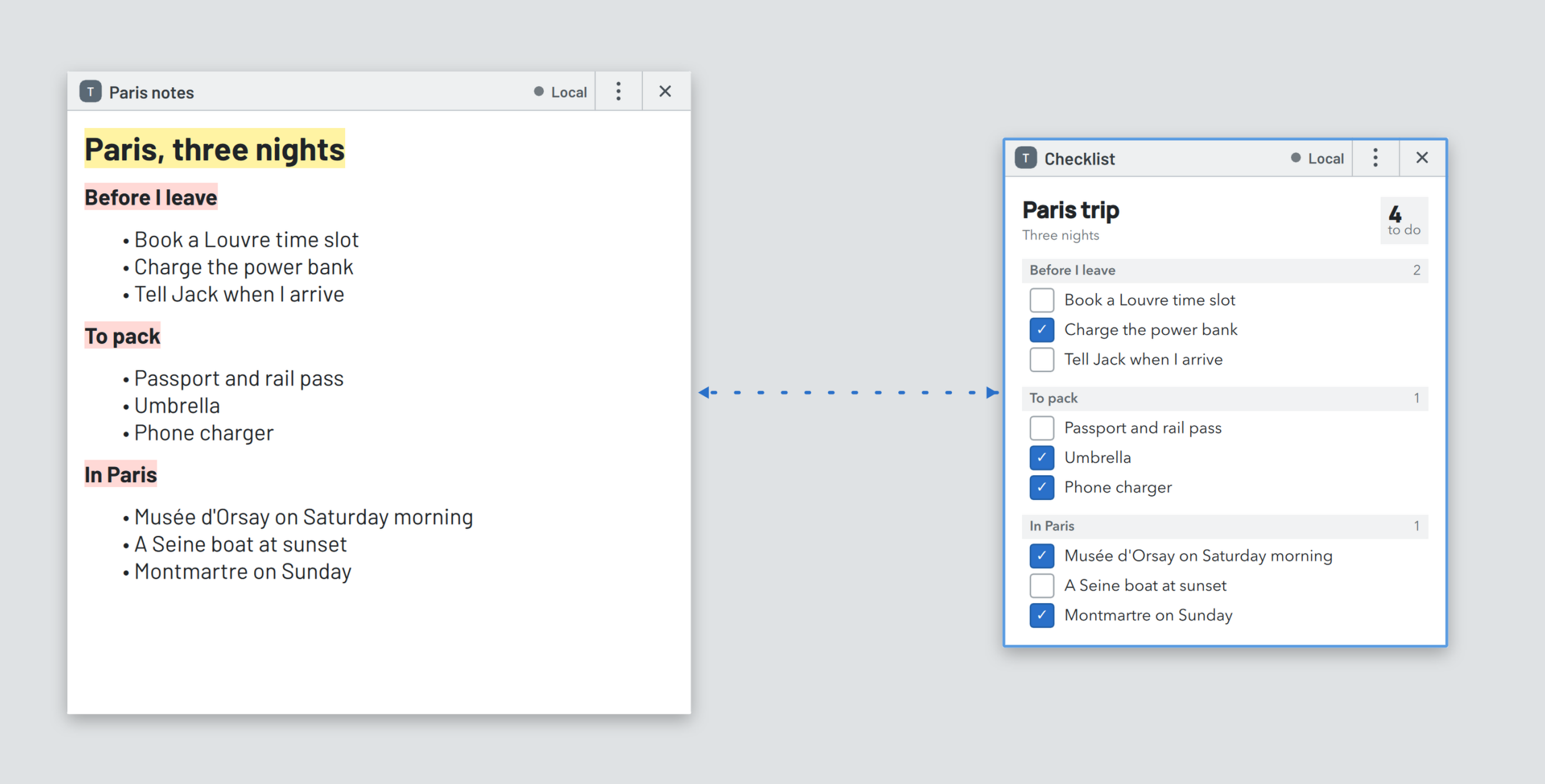Click the Before I leave heading in Paris notes
This screenshot has width=1545, height=784.
point(150,197)
